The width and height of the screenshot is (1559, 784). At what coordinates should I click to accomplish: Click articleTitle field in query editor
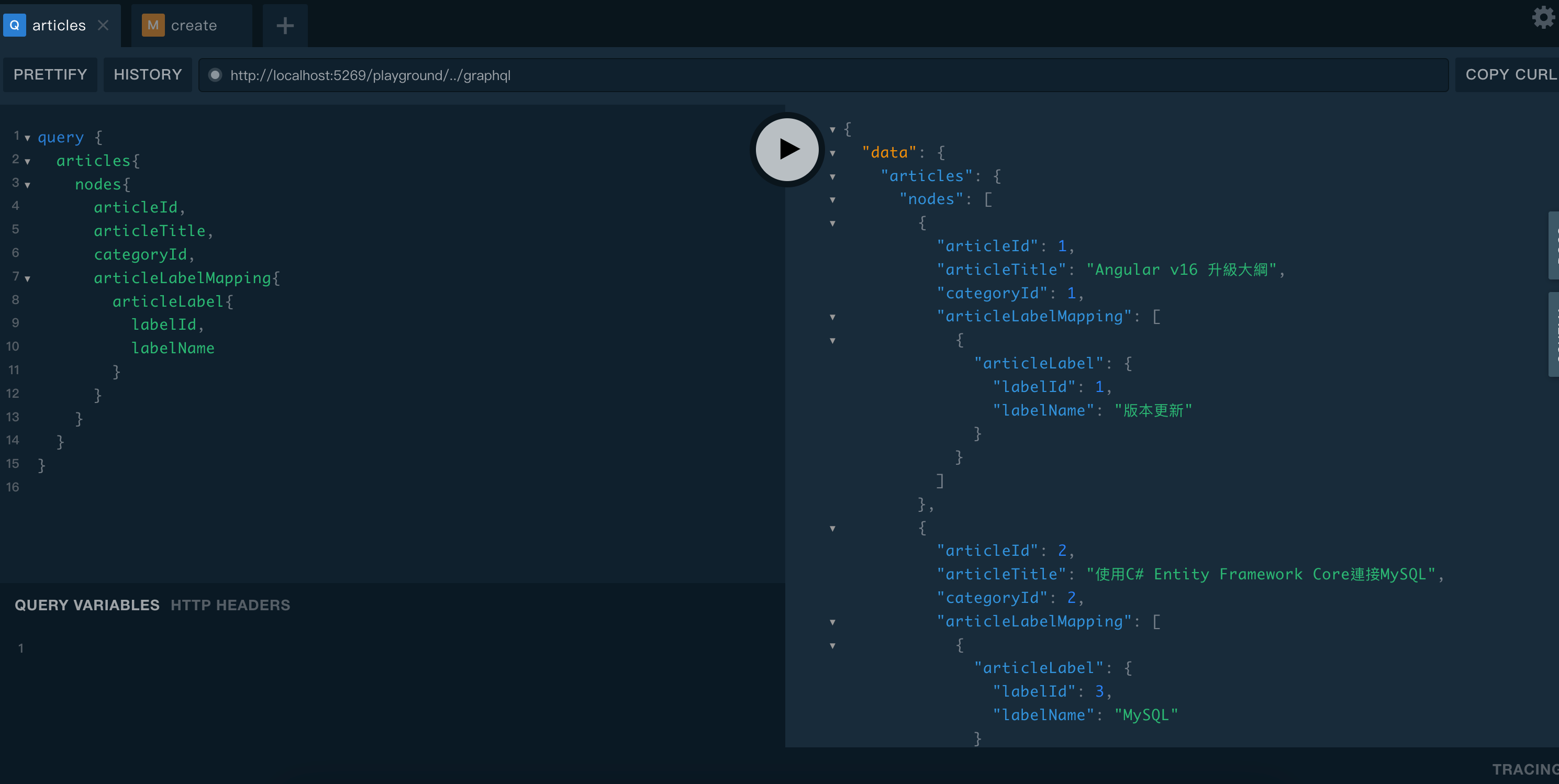150,230
